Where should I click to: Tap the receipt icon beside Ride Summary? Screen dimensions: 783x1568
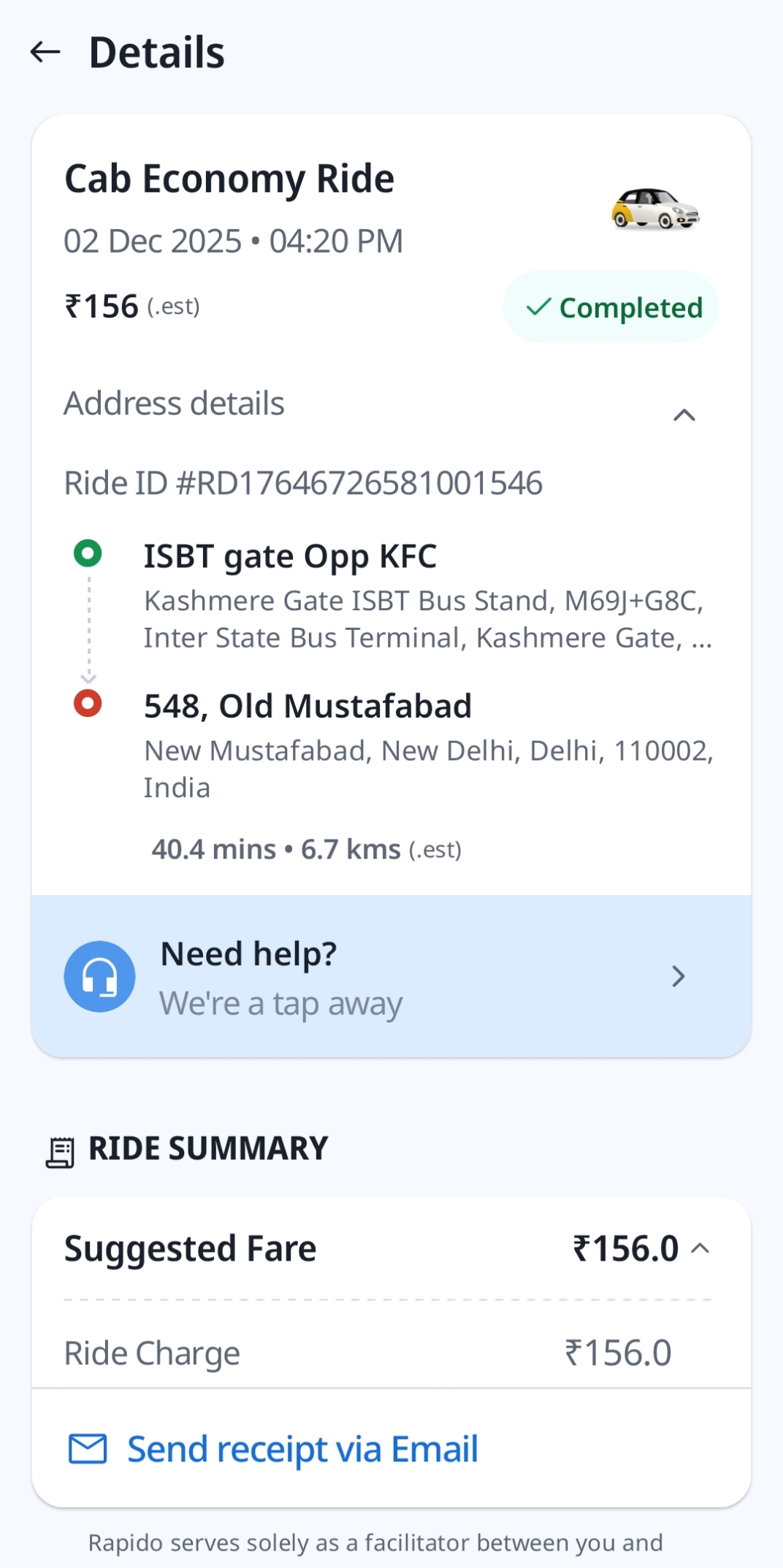pos(61,1152)
